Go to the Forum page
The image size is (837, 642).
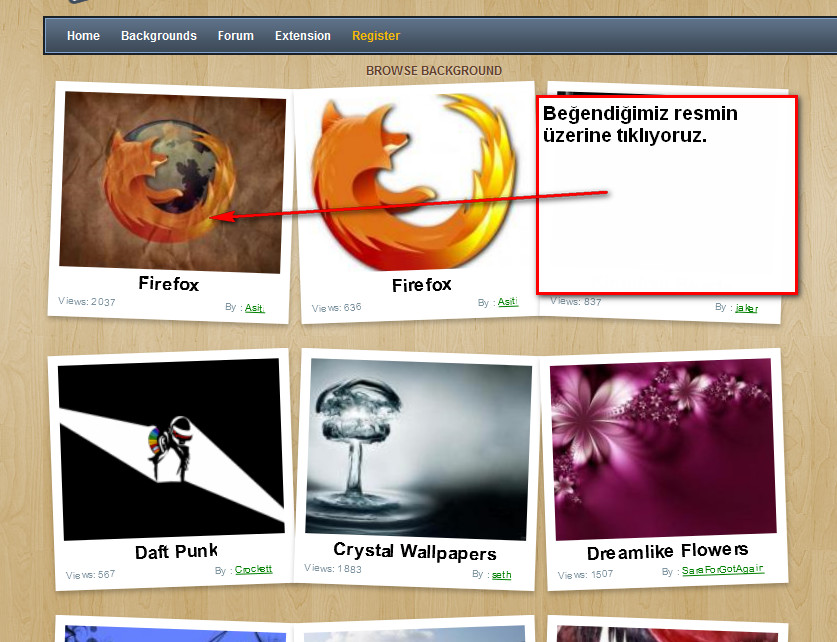(235, 36)
